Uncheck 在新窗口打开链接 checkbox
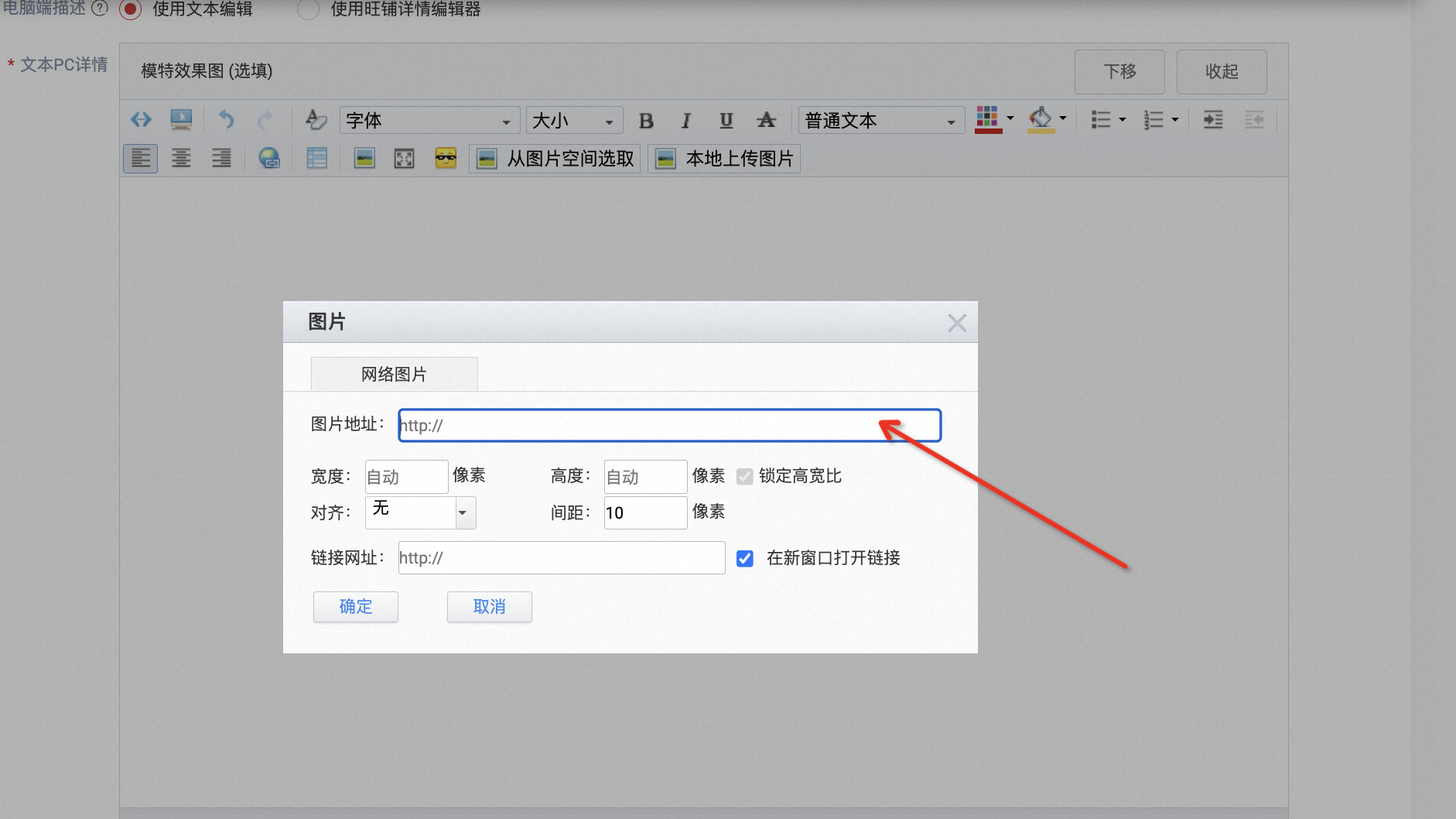The image size is (1456, 819). pos(745,558)
